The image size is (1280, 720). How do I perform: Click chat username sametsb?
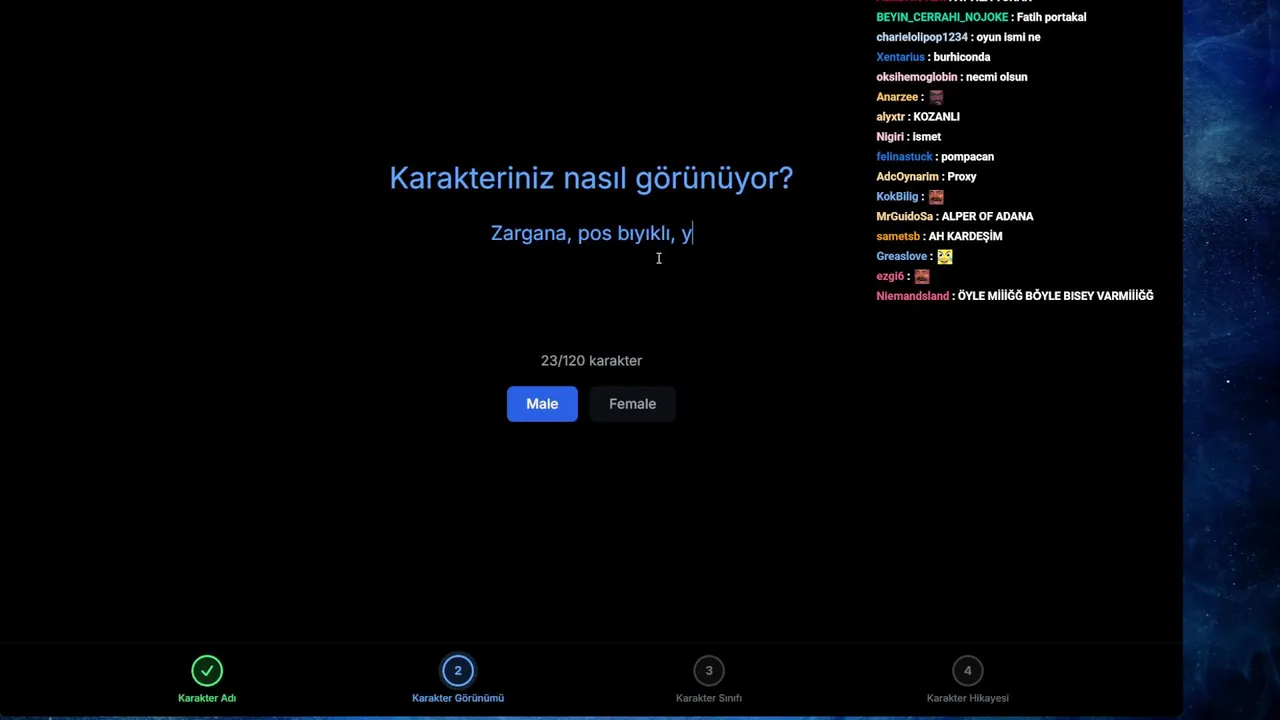[898, 237]
